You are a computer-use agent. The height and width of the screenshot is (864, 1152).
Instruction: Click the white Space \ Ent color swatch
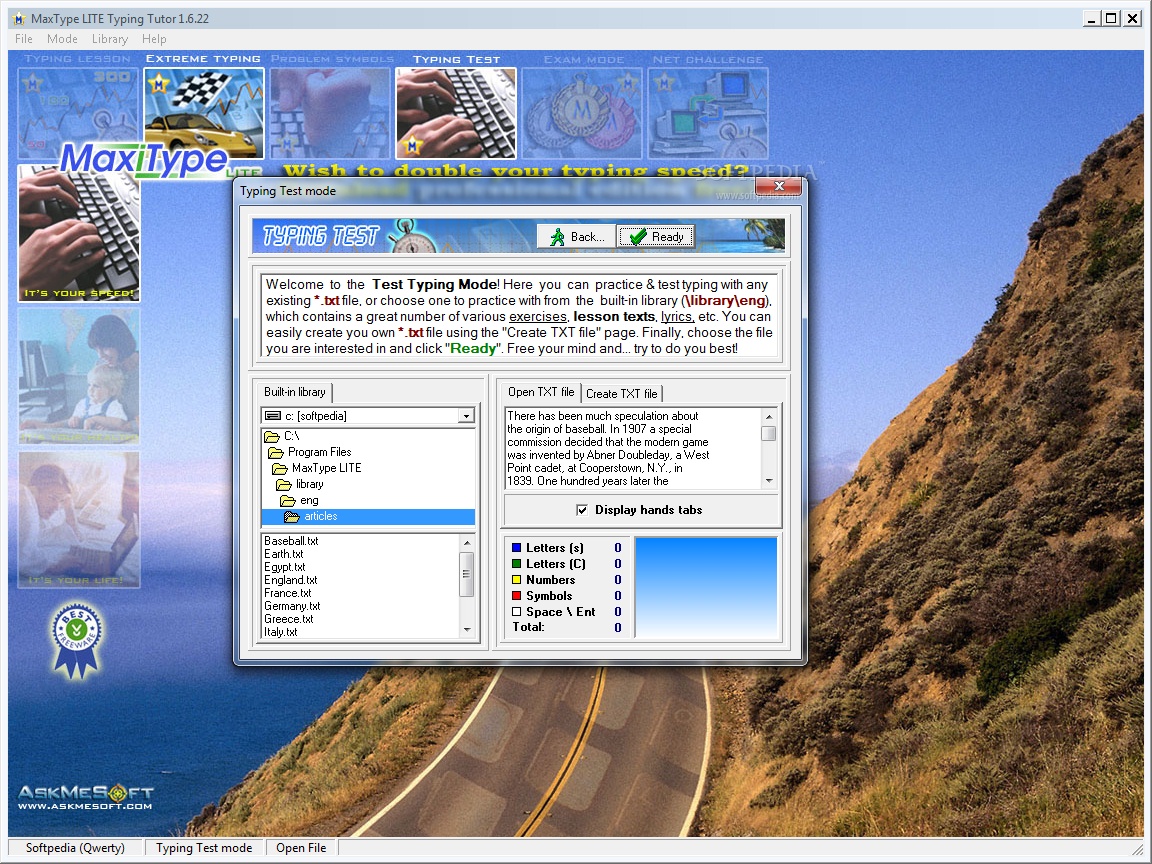[516, 611]
